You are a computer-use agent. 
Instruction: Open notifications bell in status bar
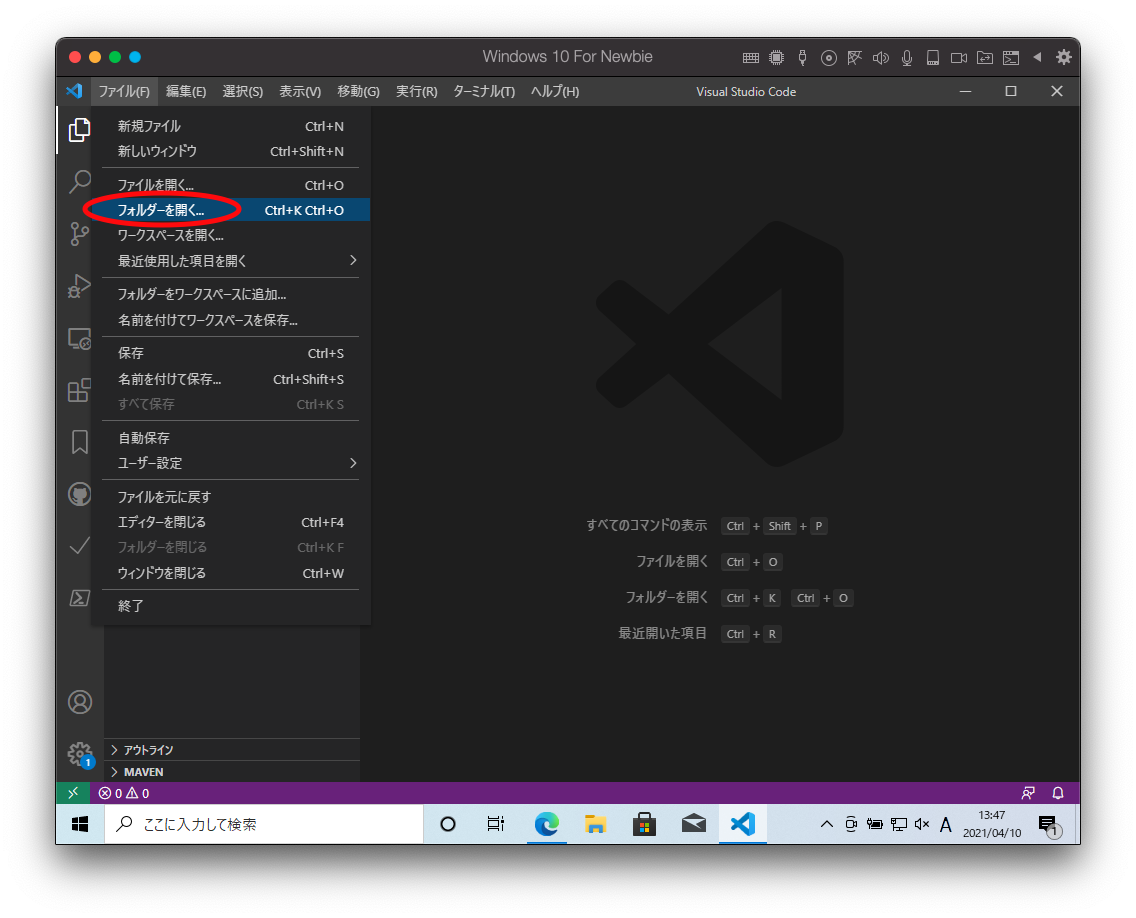tap(1058, 793)
